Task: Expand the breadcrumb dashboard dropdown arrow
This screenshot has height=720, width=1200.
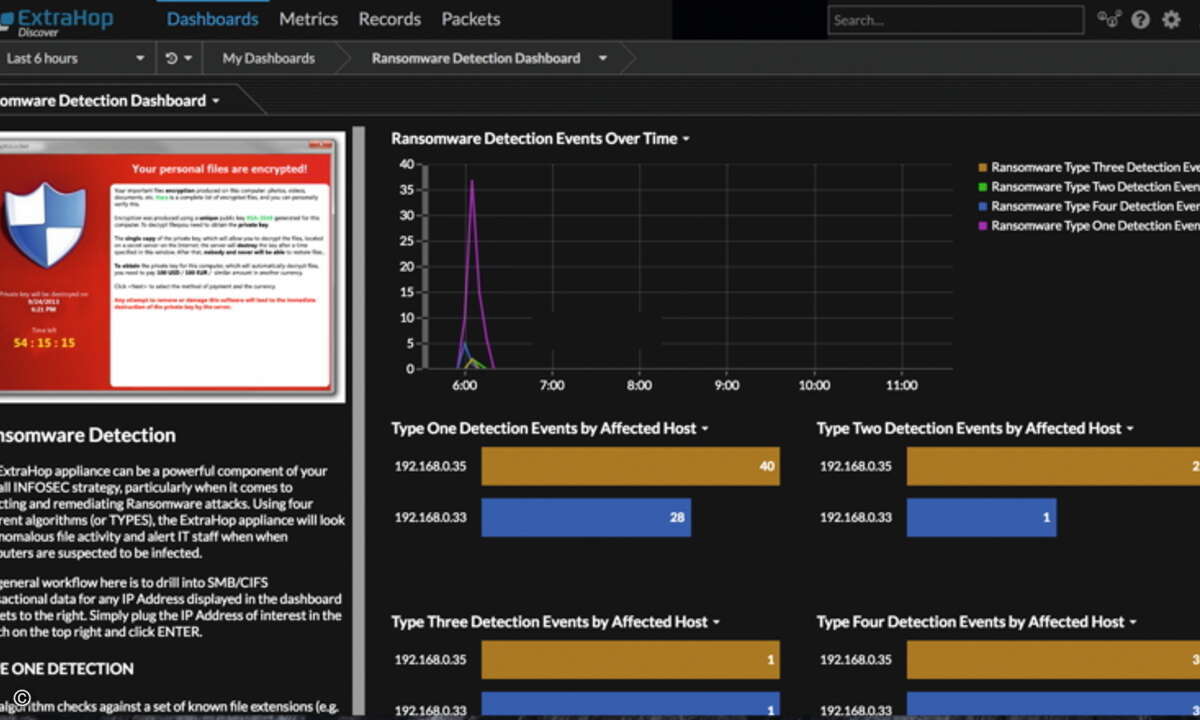Action: (603, 58)
